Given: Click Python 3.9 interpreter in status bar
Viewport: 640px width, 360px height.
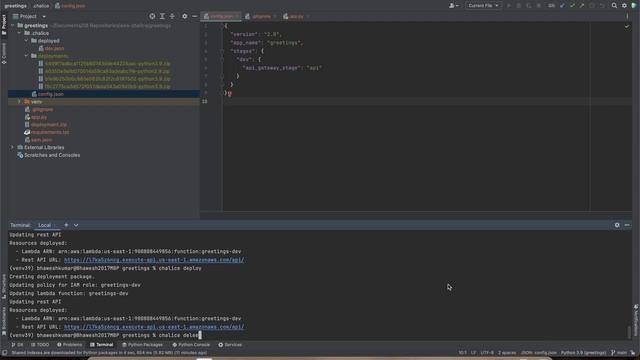Looking at the screenshot, I should coord(583,353).
